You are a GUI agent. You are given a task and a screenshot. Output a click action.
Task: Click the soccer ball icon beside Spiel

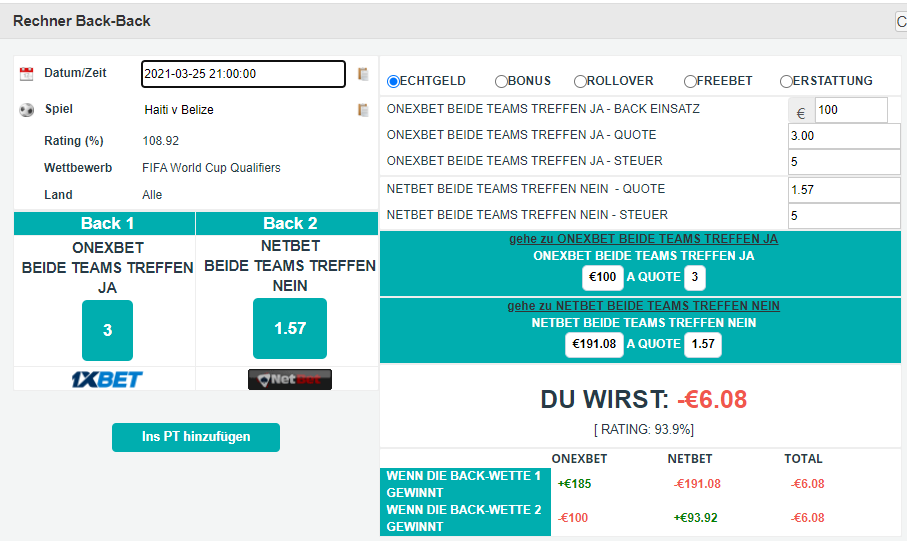tap(27, 109)
